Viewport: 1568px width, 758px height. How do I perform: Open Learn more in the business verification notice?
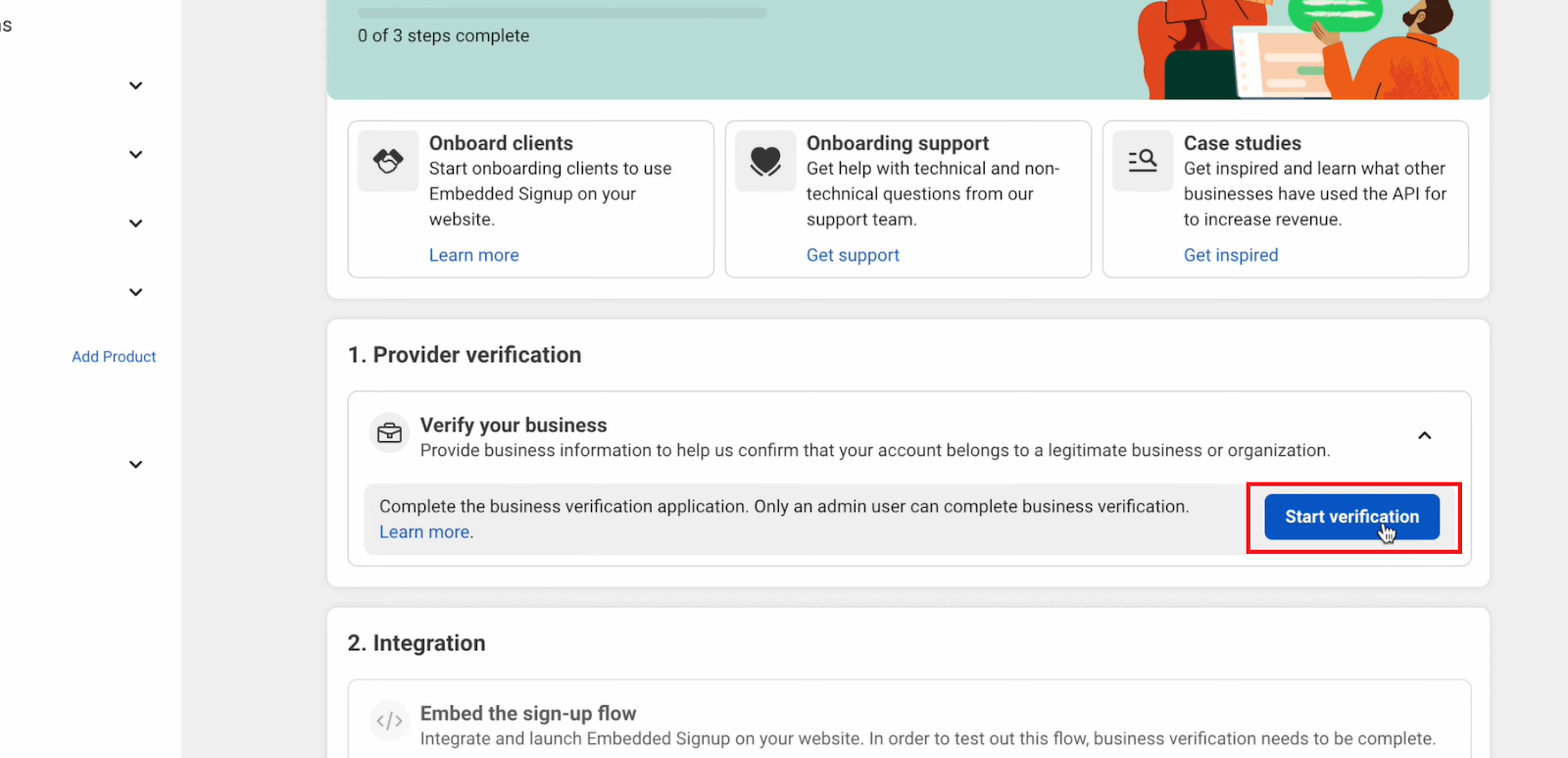[x=424, y=532]
